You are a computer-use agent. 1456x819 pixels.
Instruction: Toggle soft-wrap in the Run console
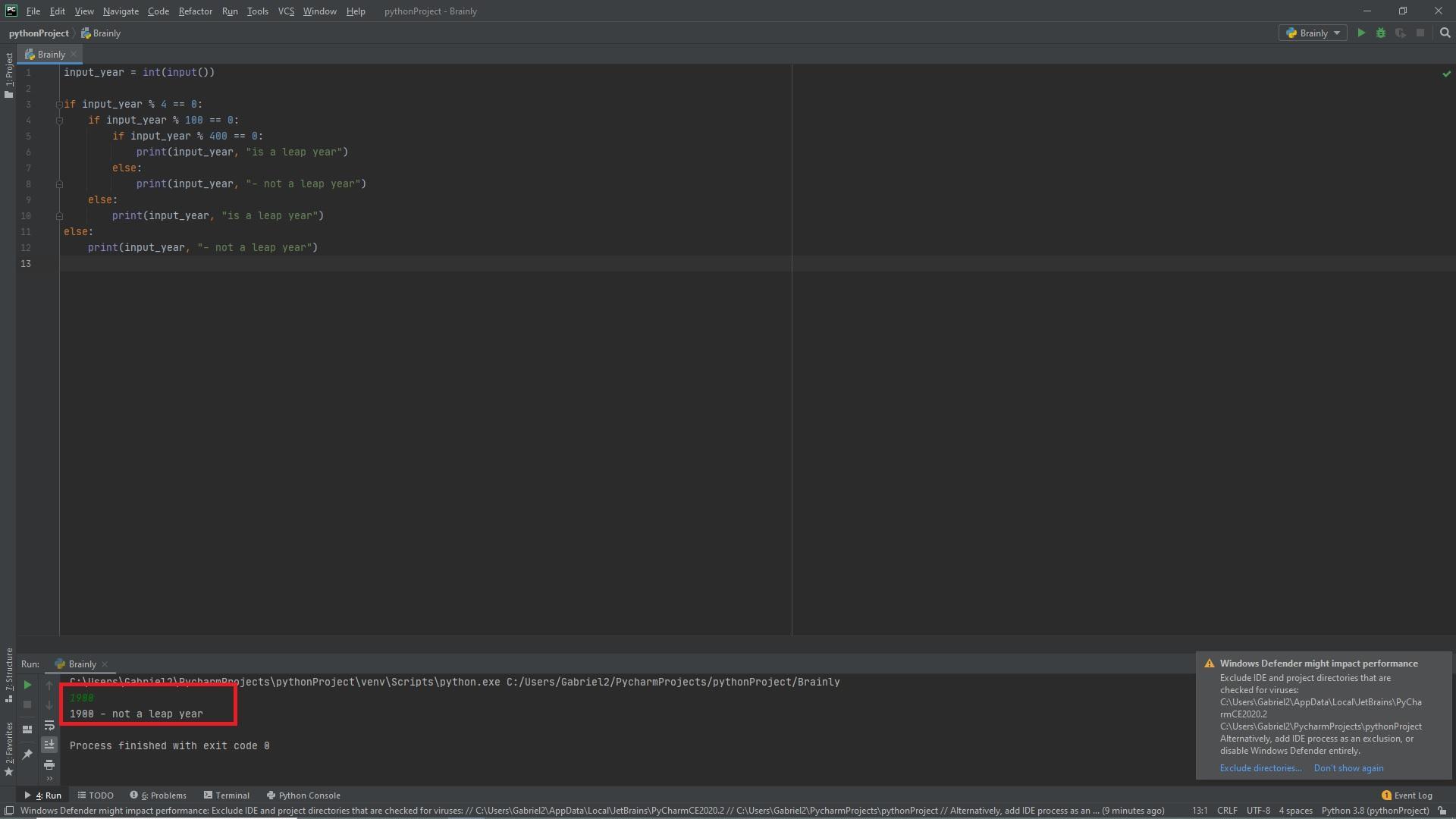[x=49, y=726]
